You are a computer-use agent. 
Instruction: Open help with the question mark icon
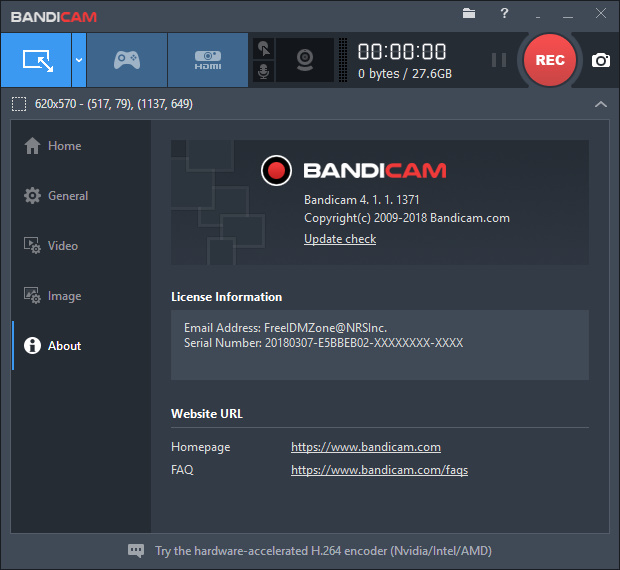coord(504,13)
